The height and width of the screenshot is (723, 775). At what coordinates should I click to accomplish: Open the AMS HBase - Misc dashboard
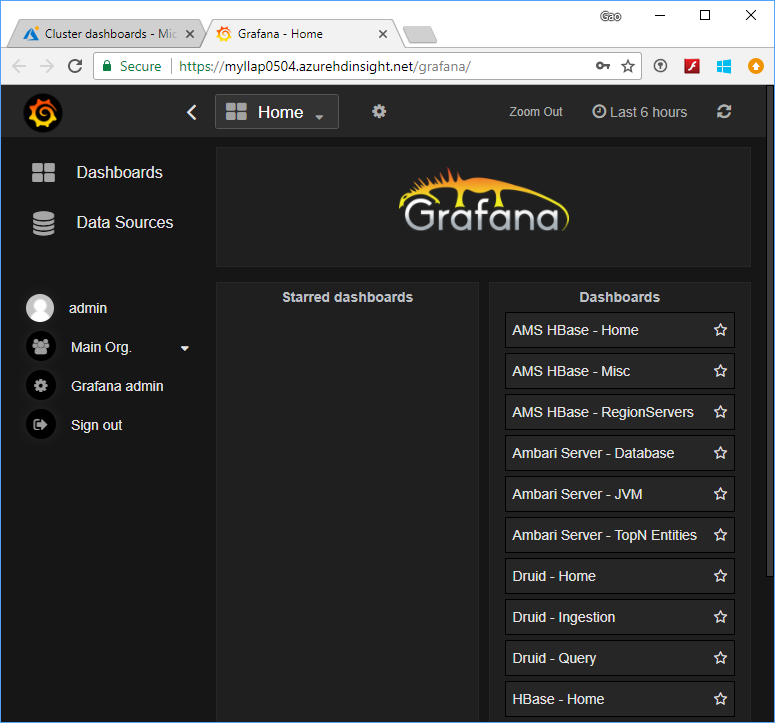click(x=571, y=371)
